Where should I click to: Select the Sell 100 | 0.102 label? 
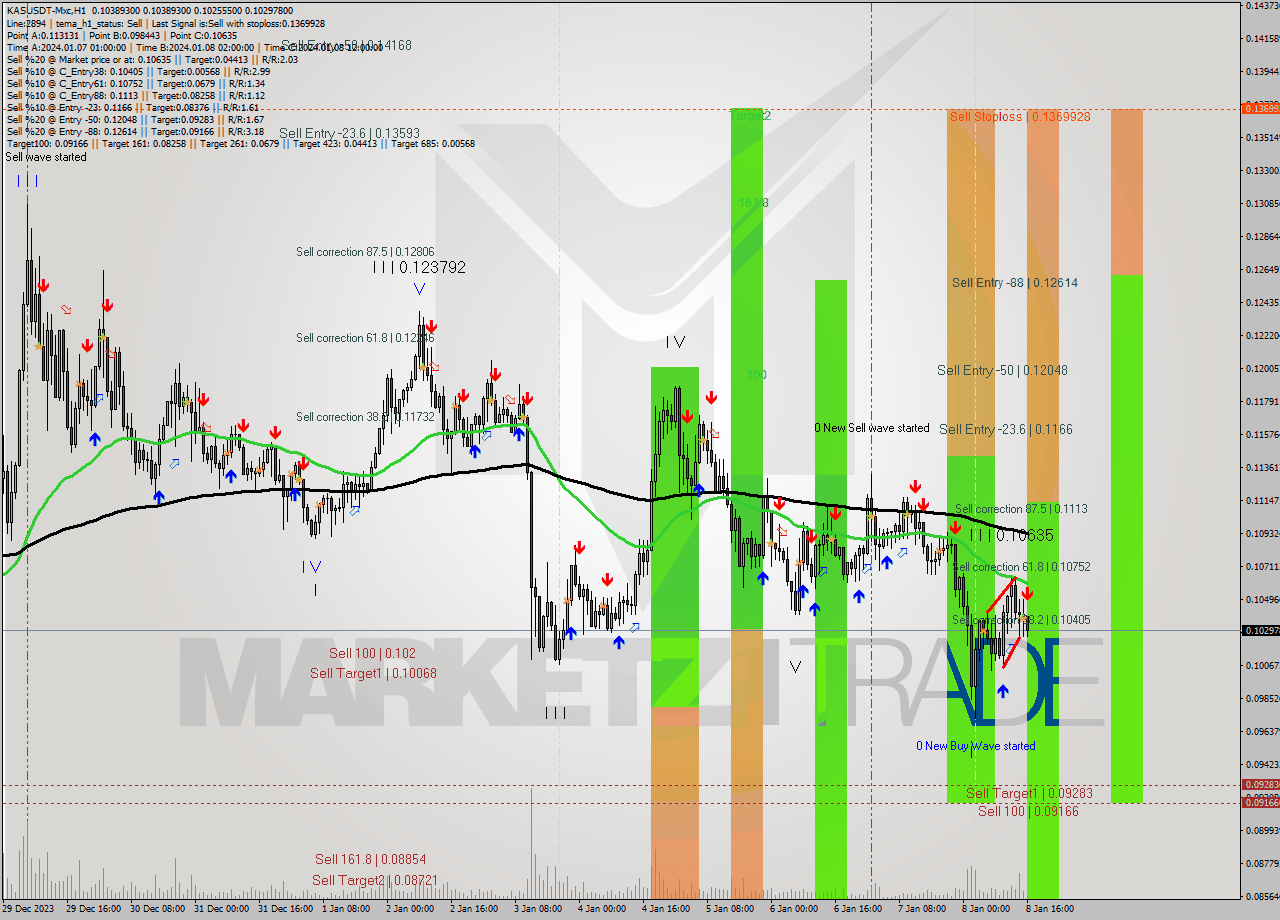(x=372, y=653)
